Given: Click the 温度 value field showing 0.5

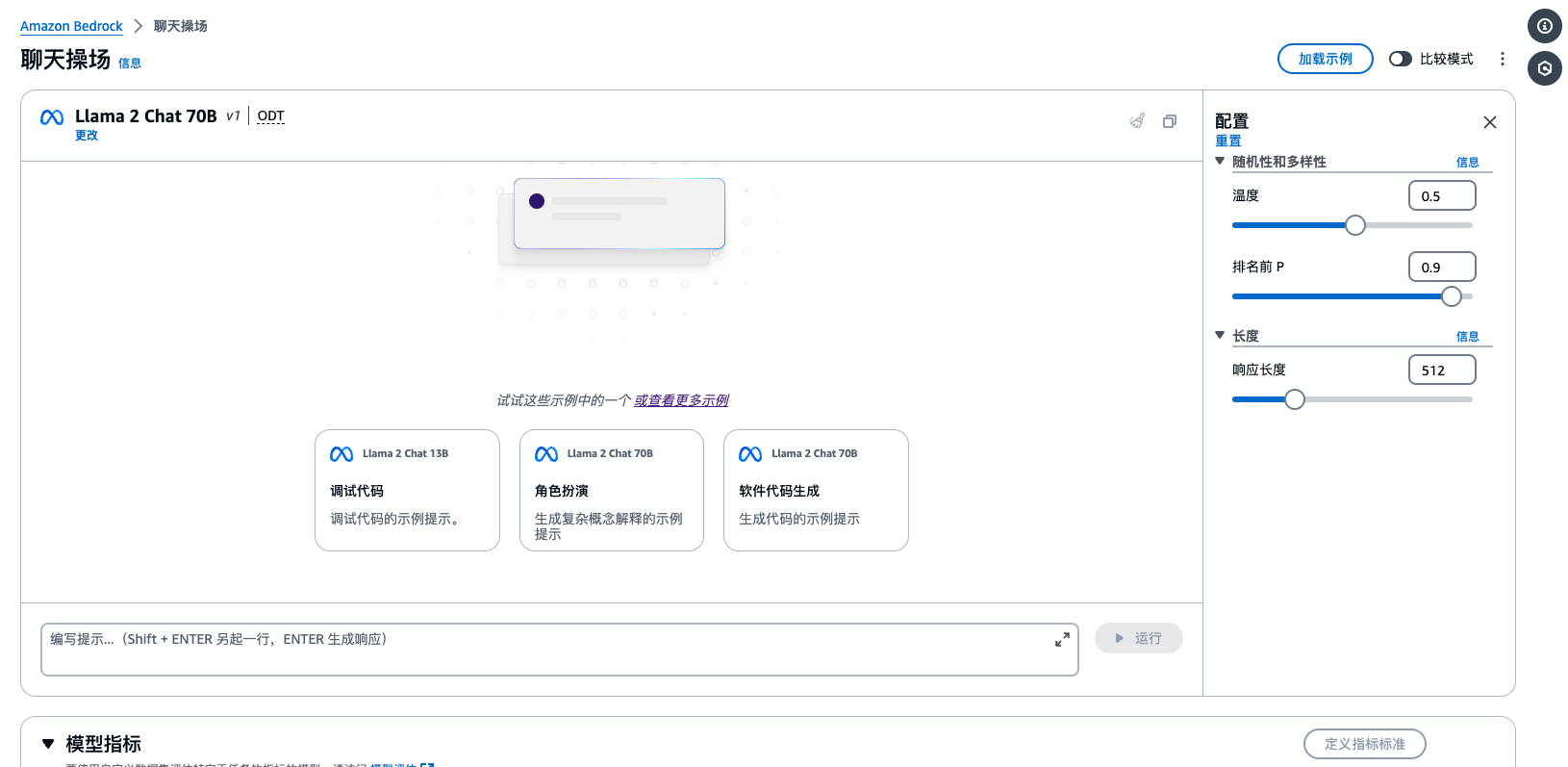Looking at the screenshot, I should [x=1442, y=195].
